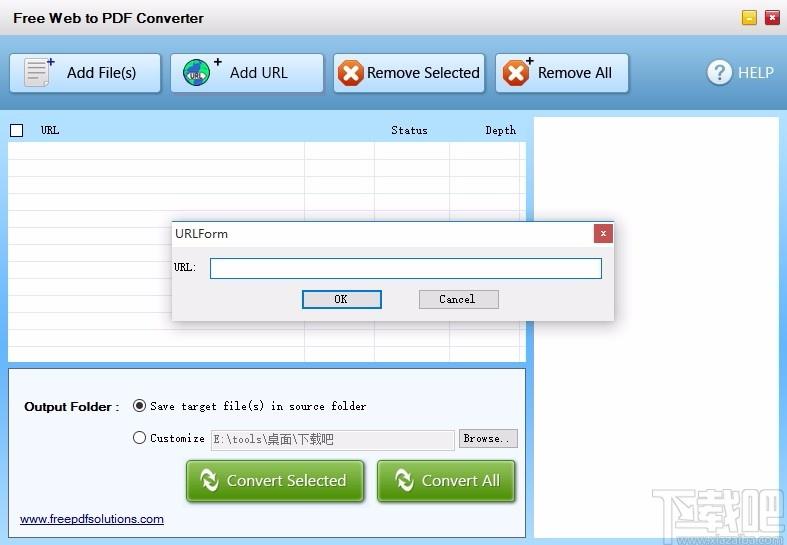
Task: Open help via the question mark icon
Action: 719,72
